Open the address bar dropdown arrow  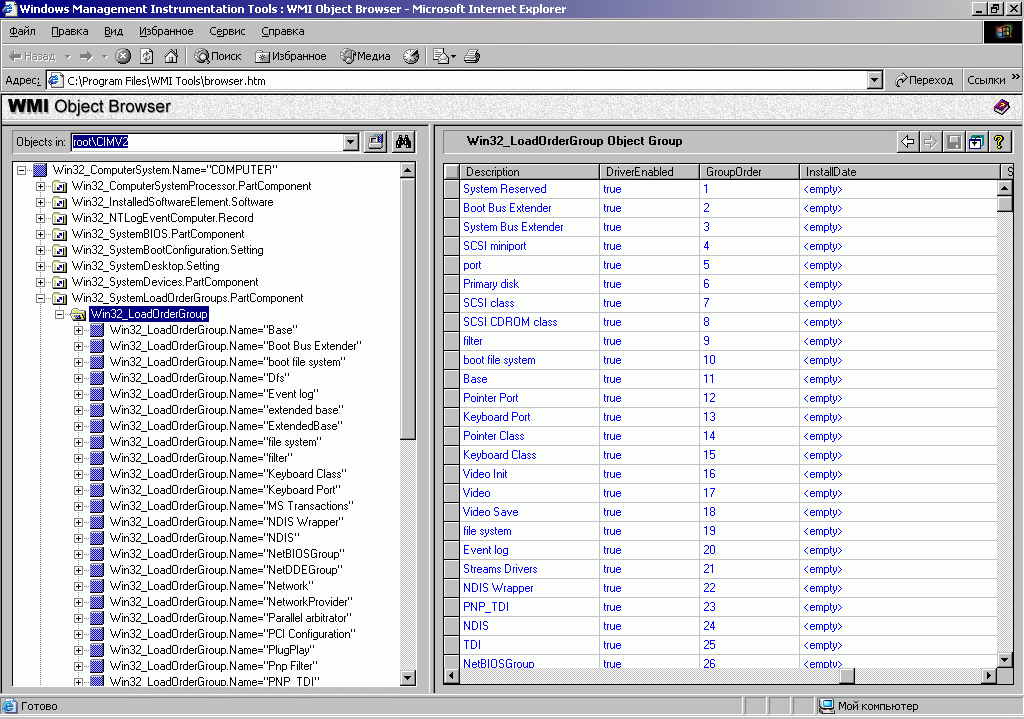874,78
